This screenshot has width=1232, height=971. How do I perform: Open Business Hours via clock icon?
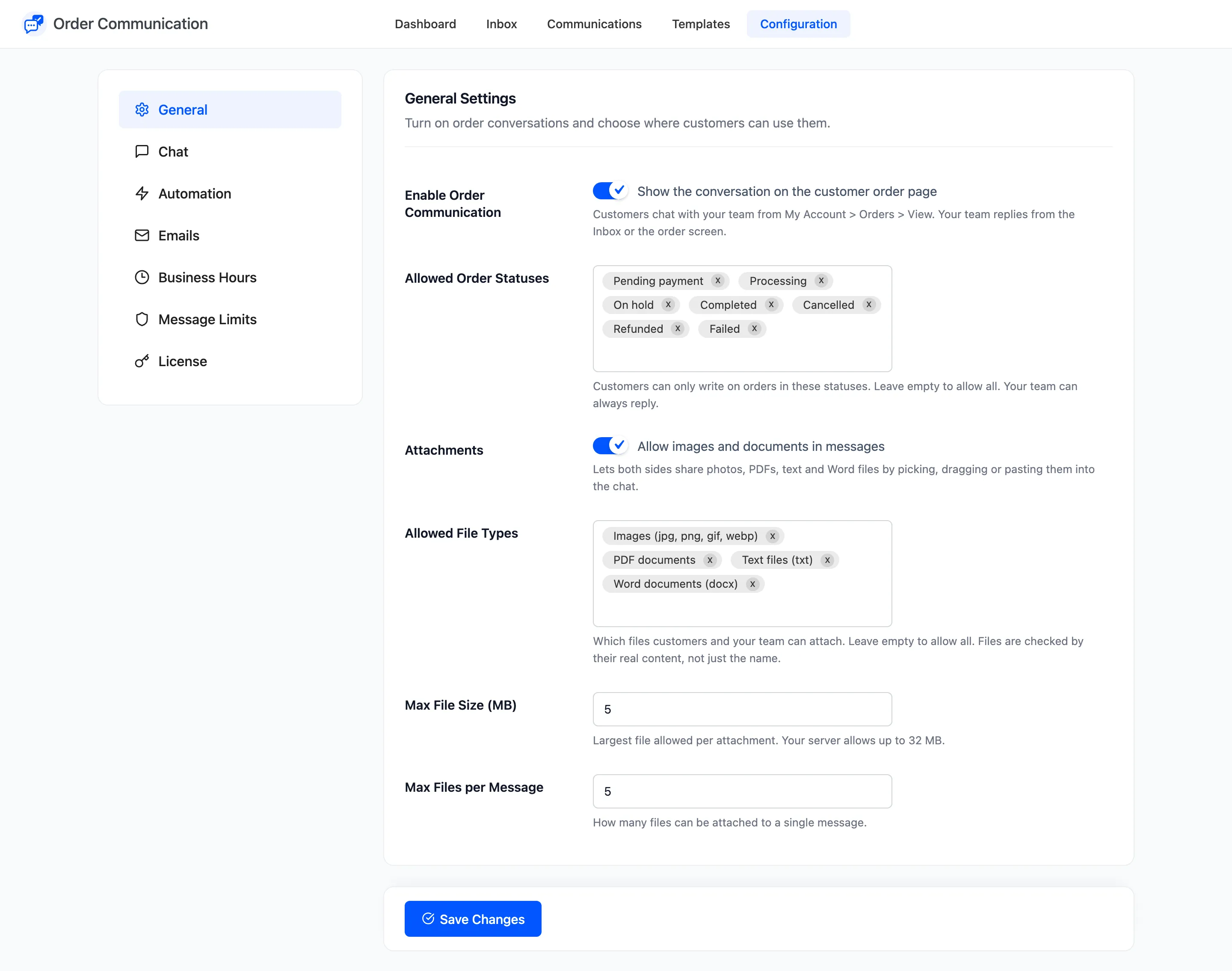(x=142, y=278)
